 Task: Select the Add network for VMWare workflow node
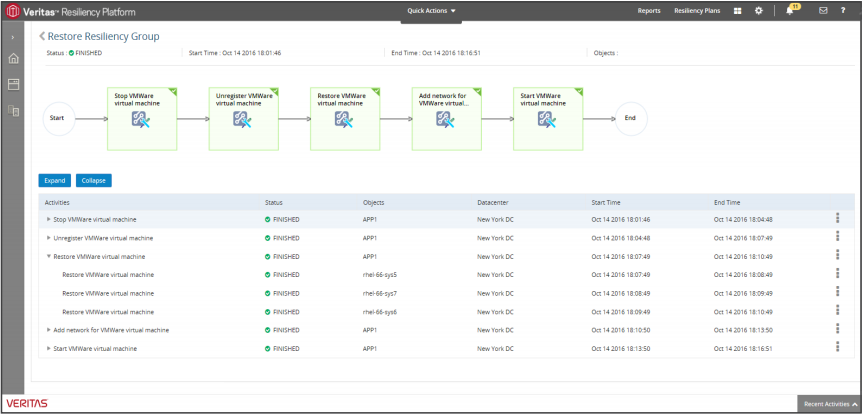pos(444,118)
